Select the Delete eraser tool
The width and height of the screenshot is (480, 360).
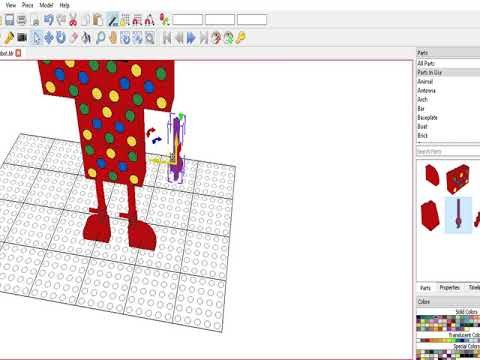click(74, 38)
